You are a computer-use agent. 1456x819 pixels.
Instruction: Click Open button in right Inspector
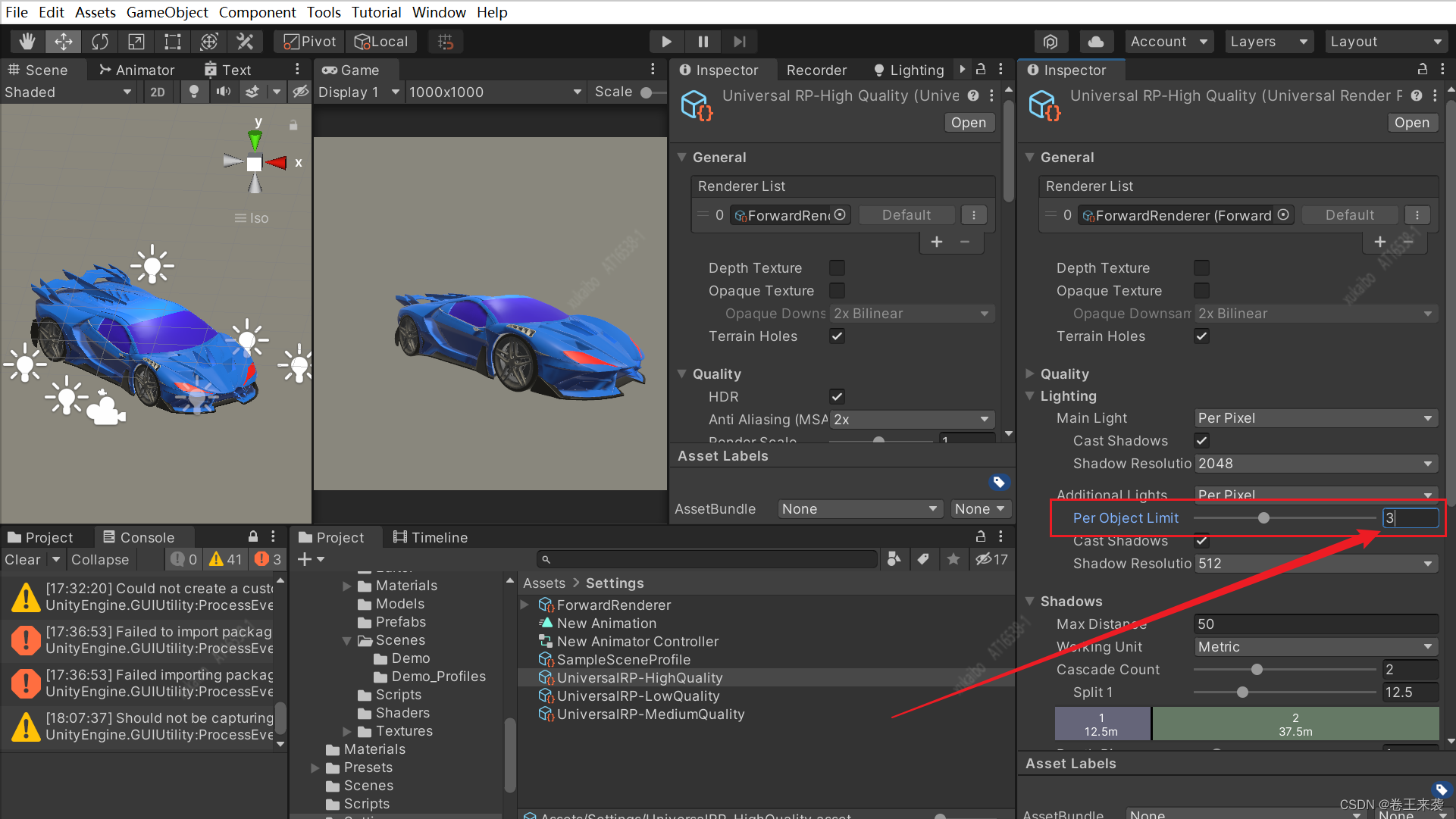click(1411, 123)
